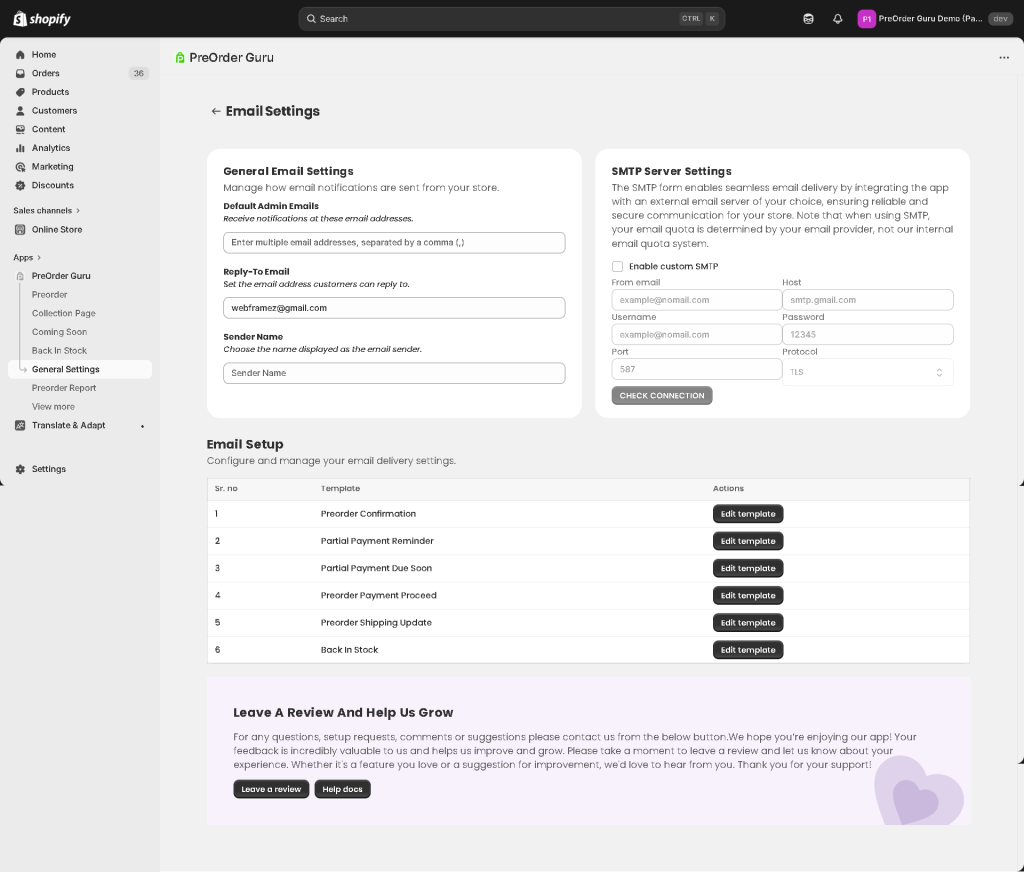Edit template for Preorder Confirmation

click(x=748, y=514)
